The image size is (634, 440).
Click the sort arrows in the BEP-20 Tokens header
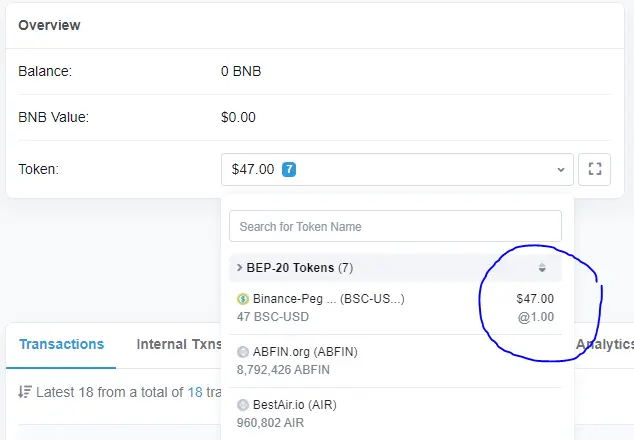pyautogui.click(x=542, y=267)
